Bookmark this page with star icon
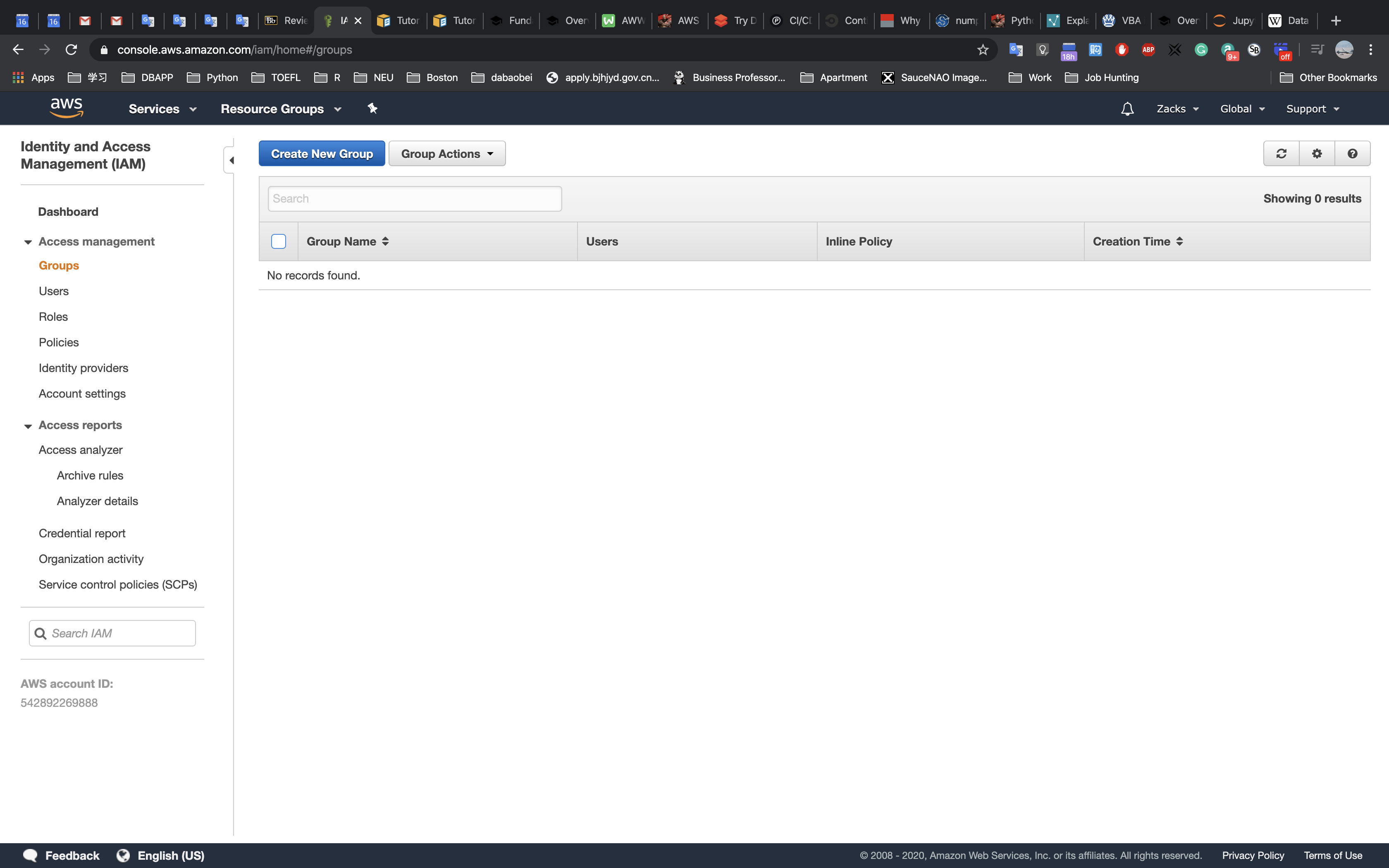1389x868 pixels. [983, 50]
